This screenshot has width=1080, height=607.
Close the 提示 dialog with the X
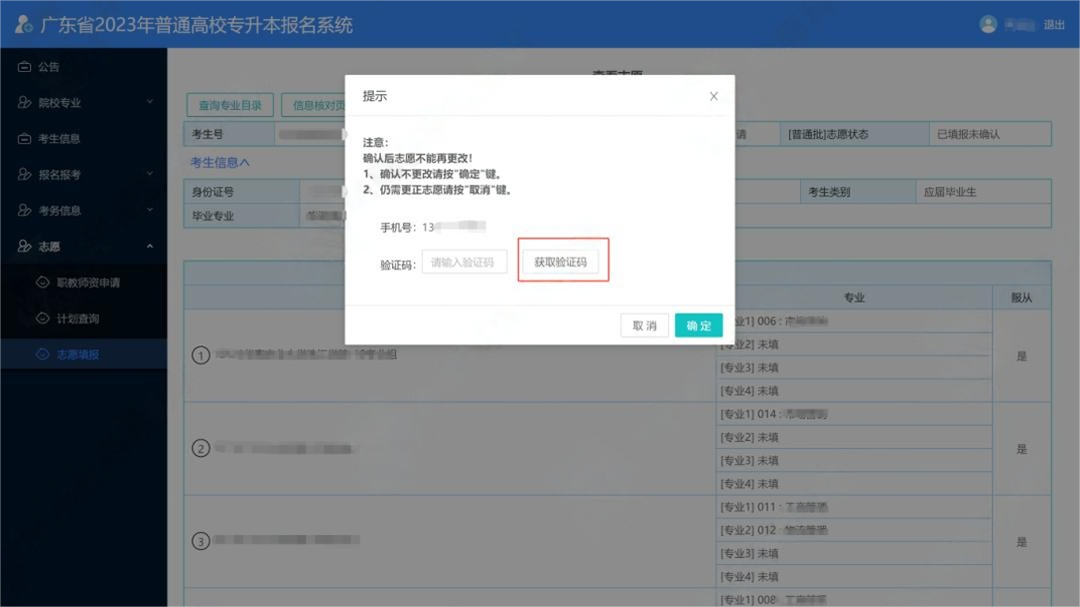point(713,95)
